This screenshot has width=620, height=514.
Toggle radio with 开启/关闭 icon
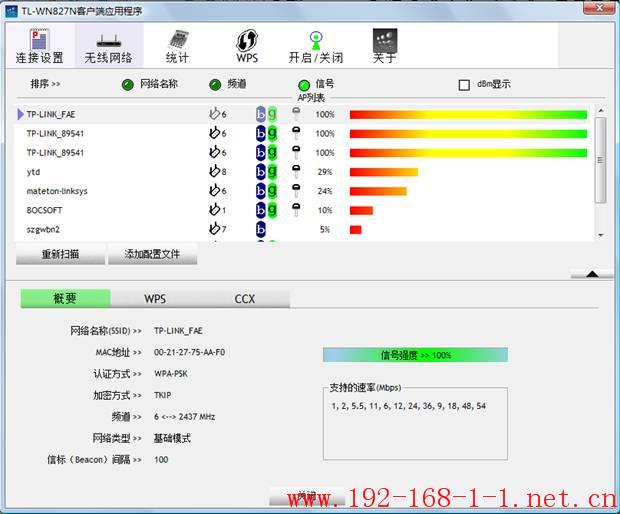click(x=316, y=46)
